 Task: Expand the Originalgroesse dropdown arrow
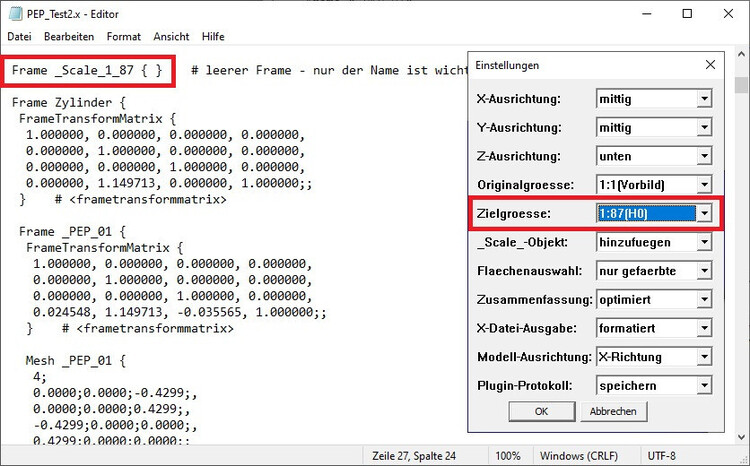click(x=704, y=185)
